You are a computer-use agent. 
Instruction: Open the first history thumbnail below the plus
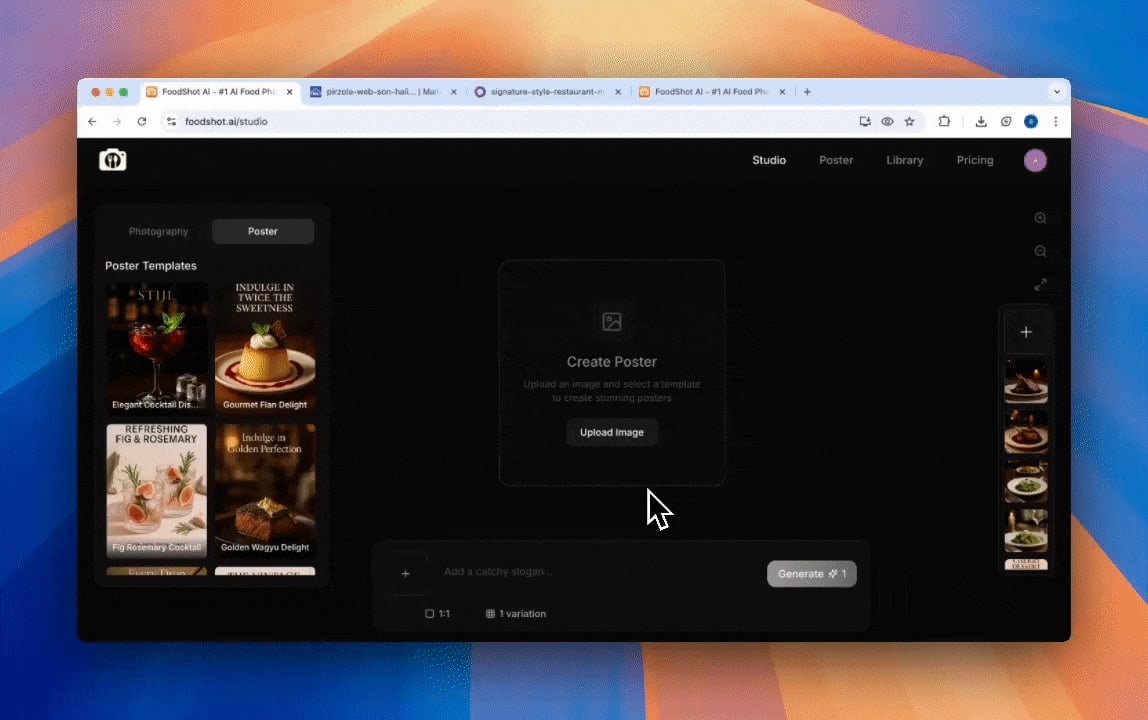click(1026, 381)
